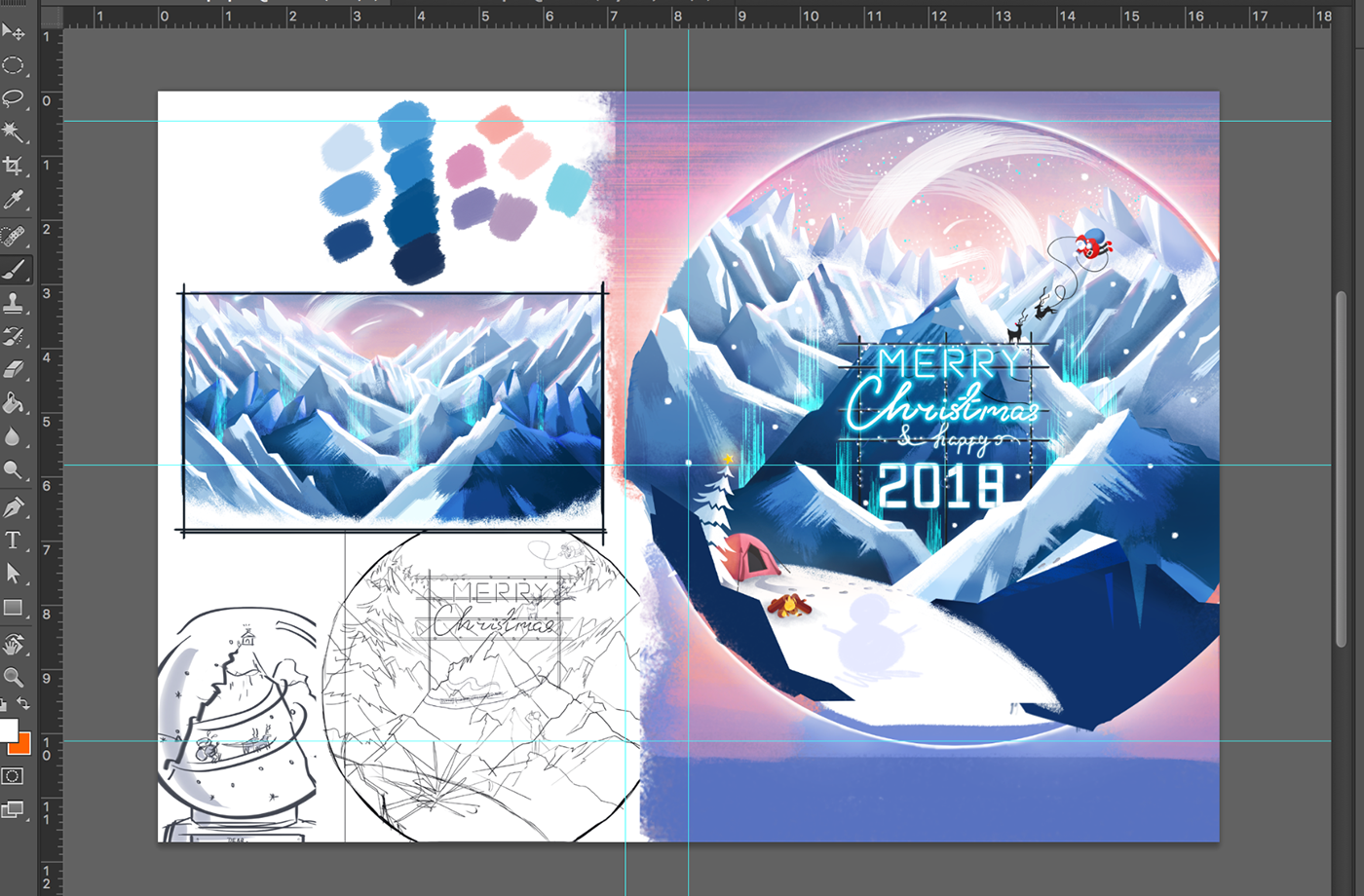Click the snow globe pencil sketch
1364x896 pixels.
point(238,726)
